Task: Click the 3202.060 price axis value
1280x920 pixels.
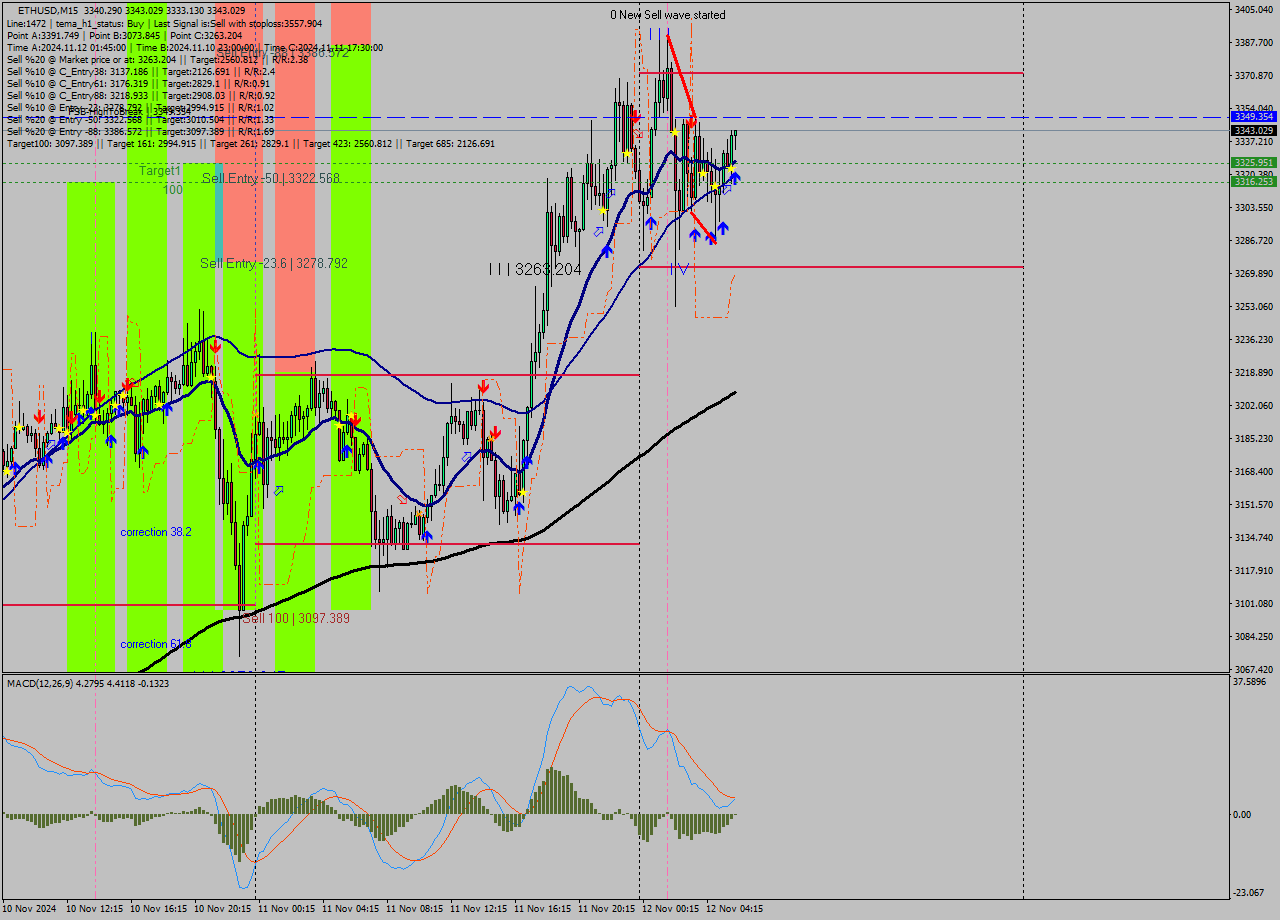Action: click(x=1253, y=405)
